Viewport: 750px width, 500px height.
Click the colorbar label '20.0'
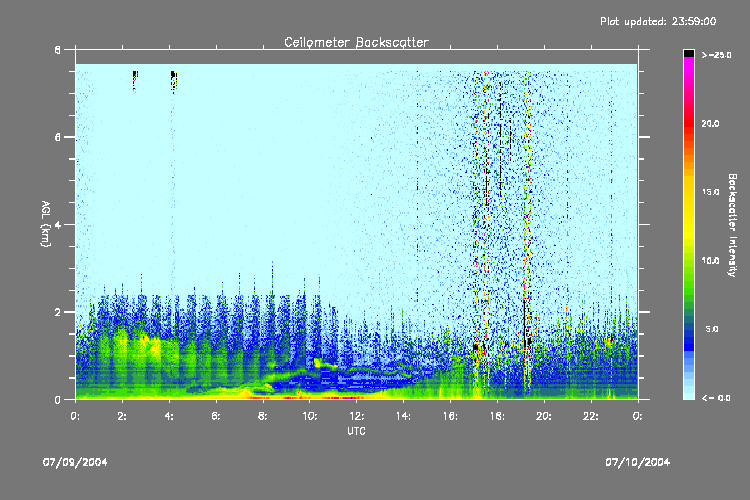pyautogui.click(x=710, y=123)
